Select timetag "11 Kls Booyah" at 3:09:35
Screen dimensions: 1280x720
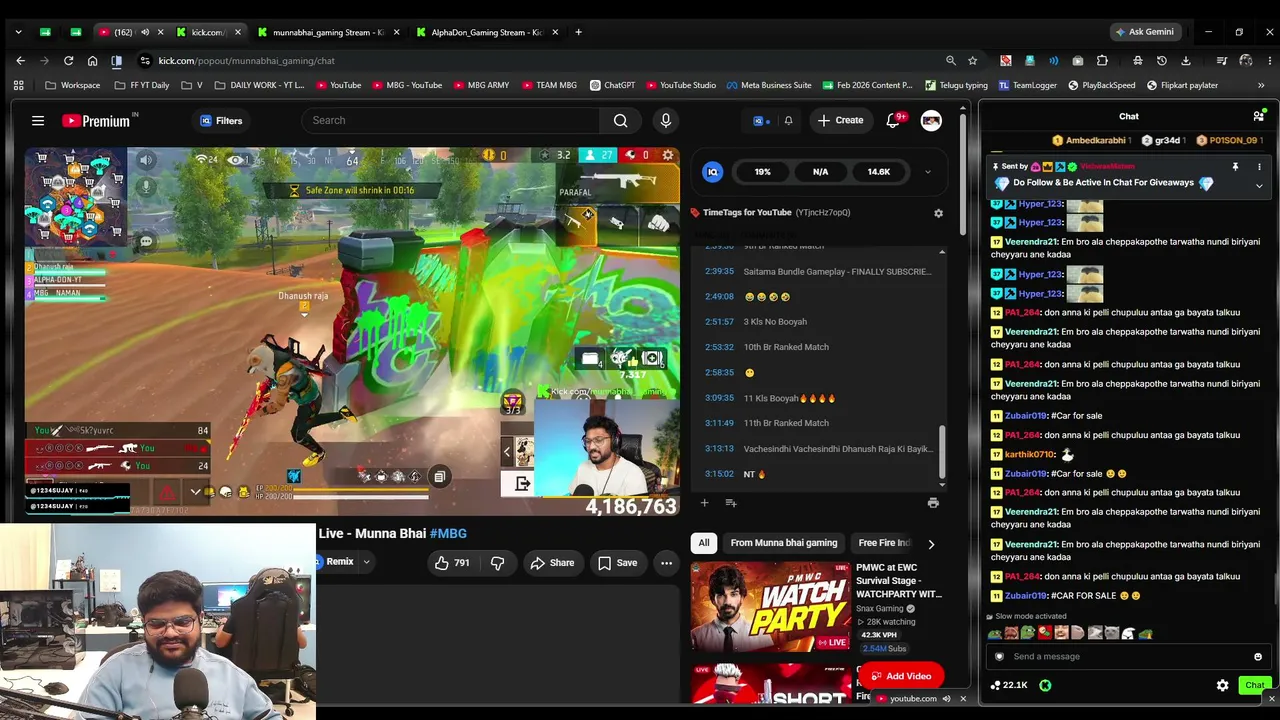[x=789, y=398]
